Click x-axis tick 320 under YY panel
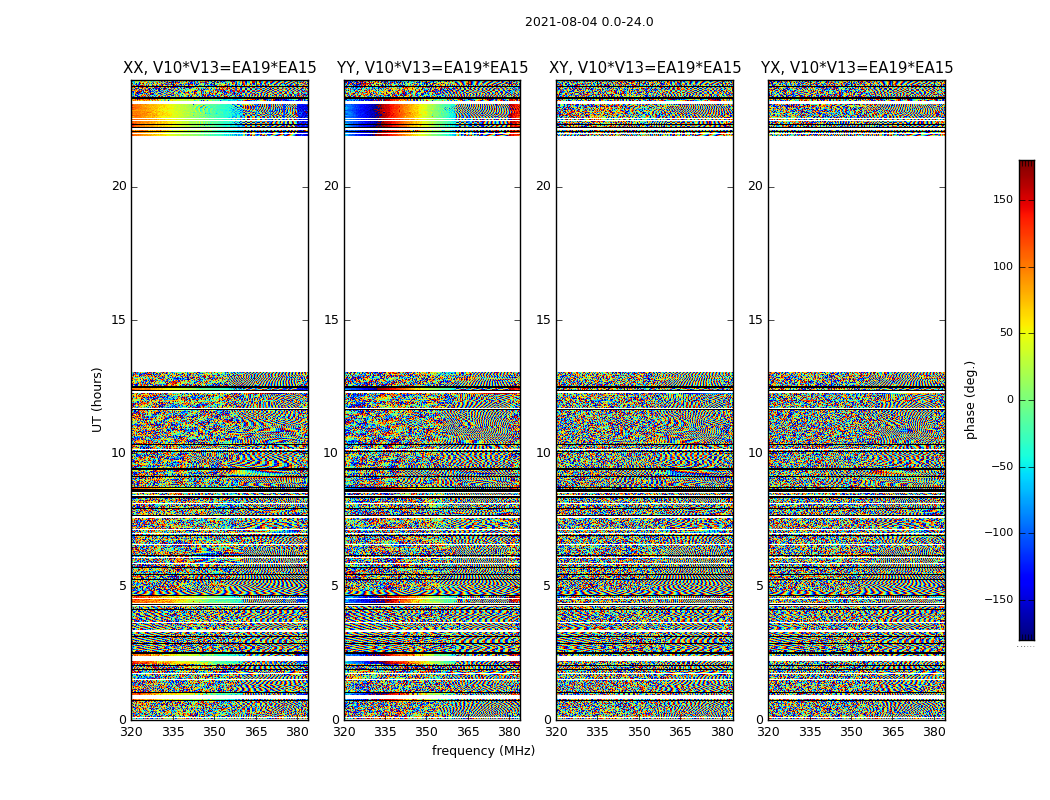The width and height of the screenshot is (1050, 800). 344,732
